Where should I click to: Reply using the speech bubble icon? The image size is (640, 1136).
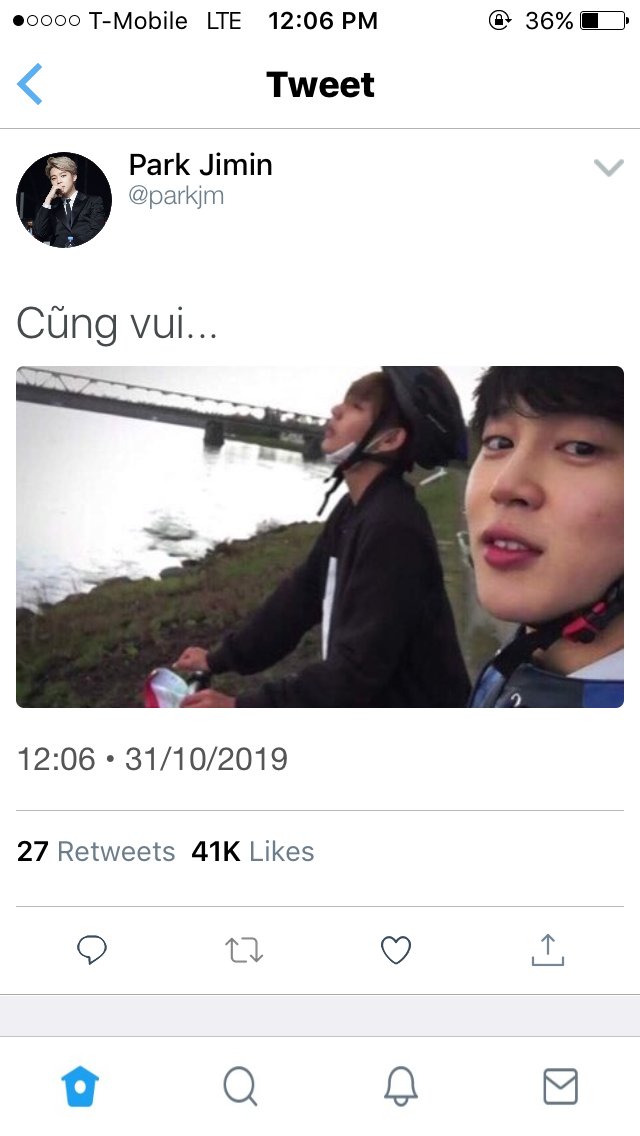pos(92,949)
